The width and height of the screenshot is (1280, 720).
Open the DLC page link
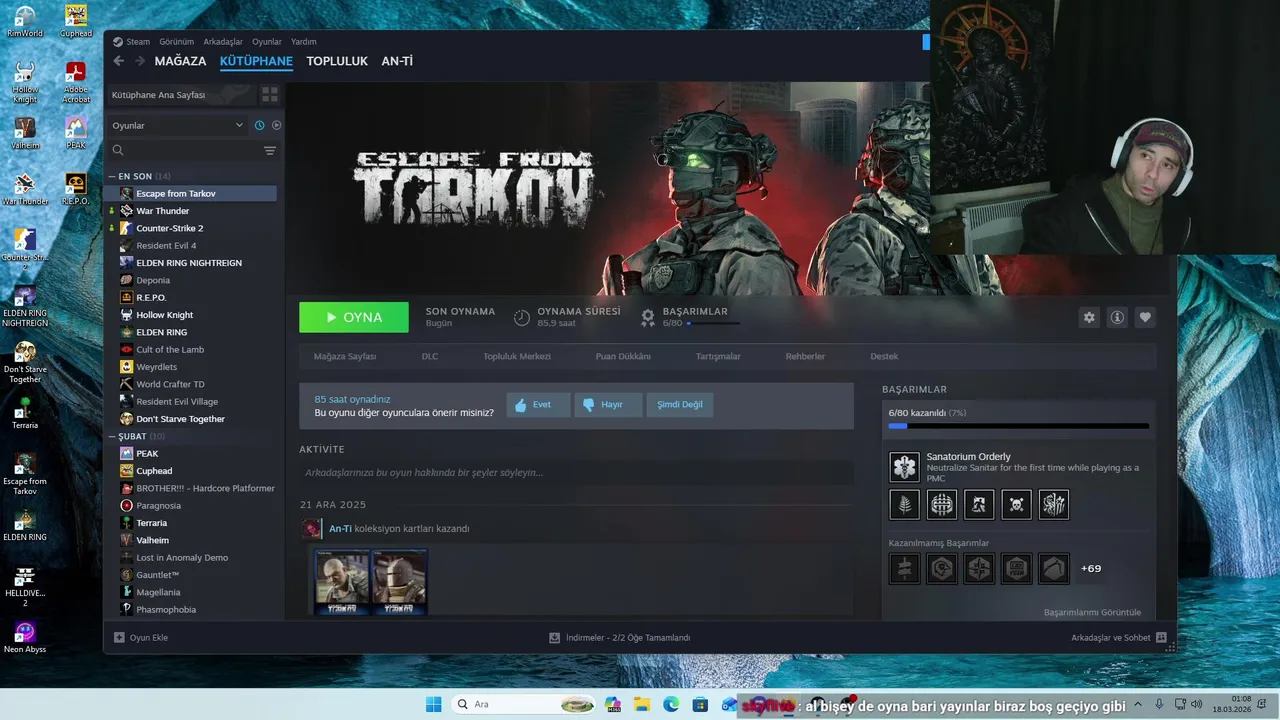click(x=430, y=356)
